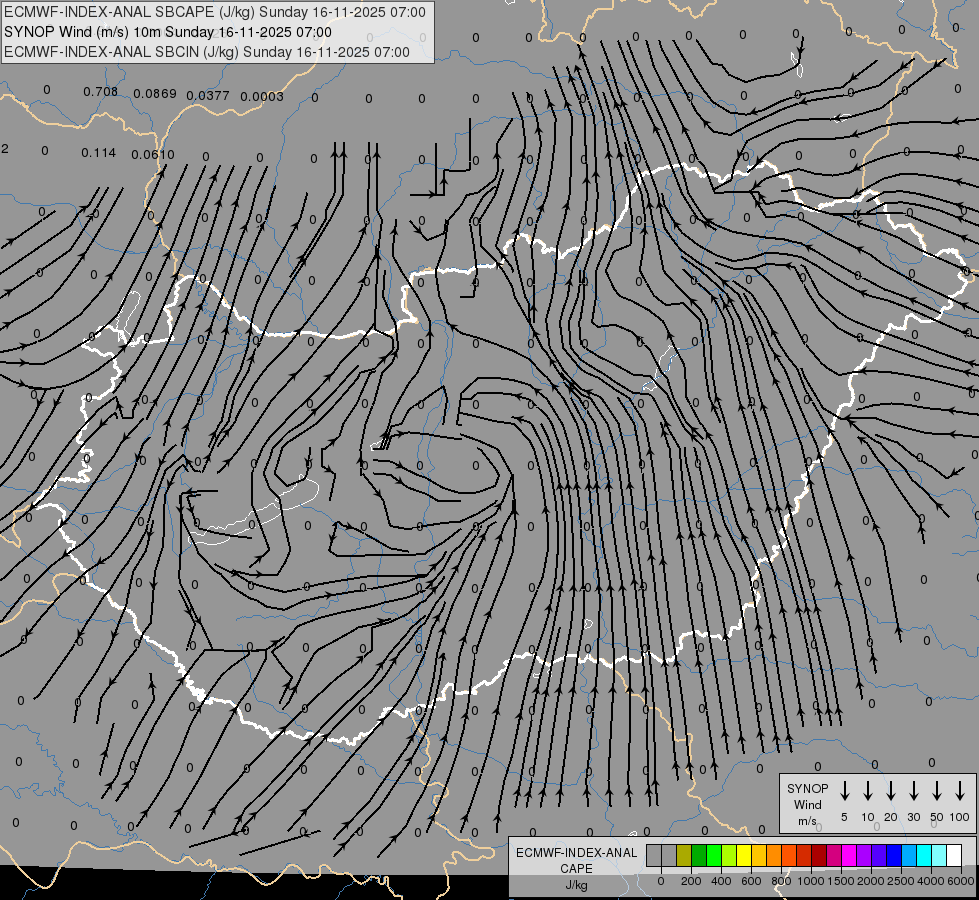The image size is (979, 900).
Task: Click the wind arrow above the 10 label
Action: [x=868, y=791]
